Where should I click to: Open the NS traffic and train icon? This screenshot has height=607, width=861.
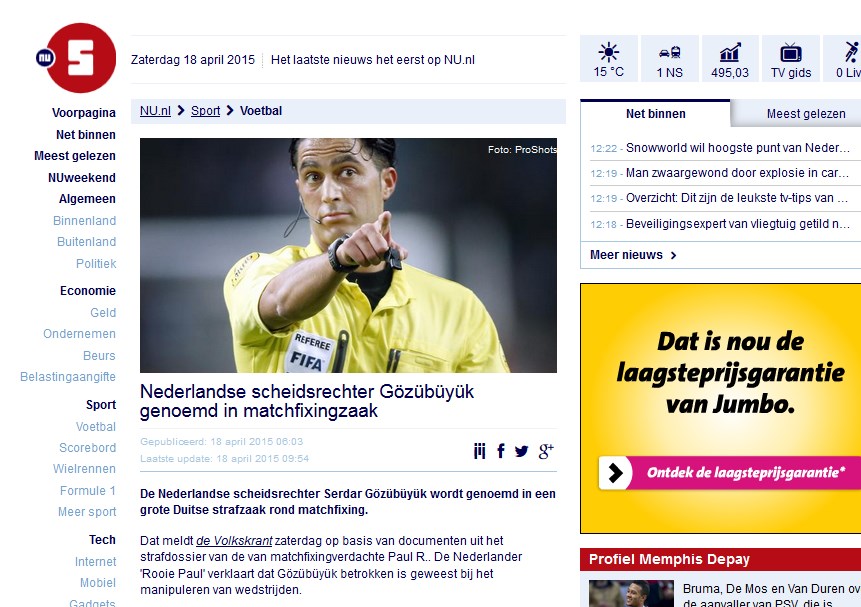click(x=669, y=59)
